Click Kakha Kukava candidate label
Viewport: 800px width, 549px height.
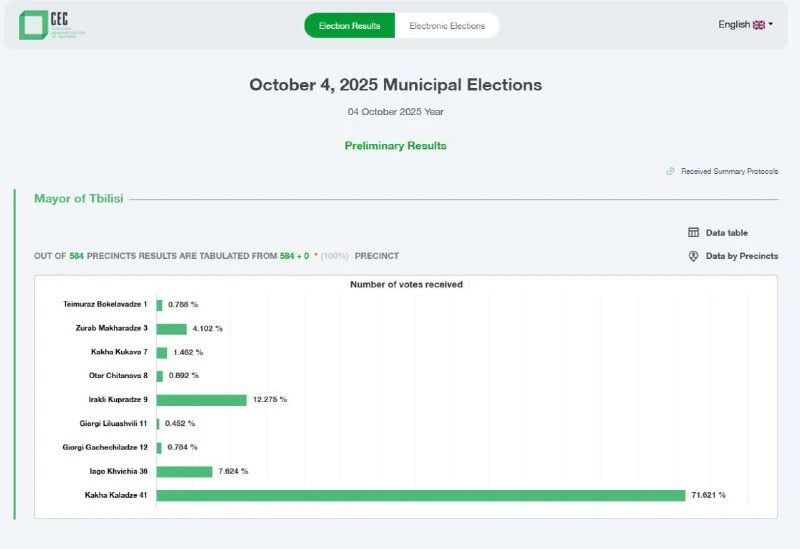(x=118, y=352)
